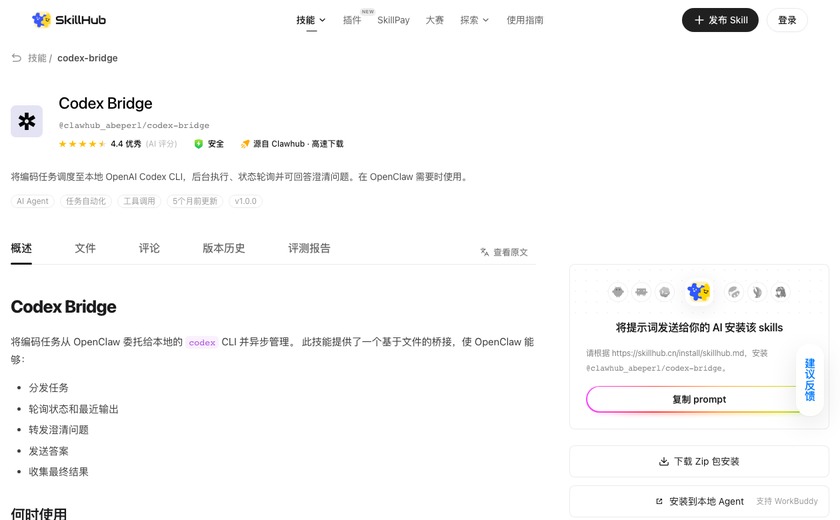Click 支持 WorkBuddy text
Image resolution: width=840 pixels, height=520 pixels.
coord(786,501)
